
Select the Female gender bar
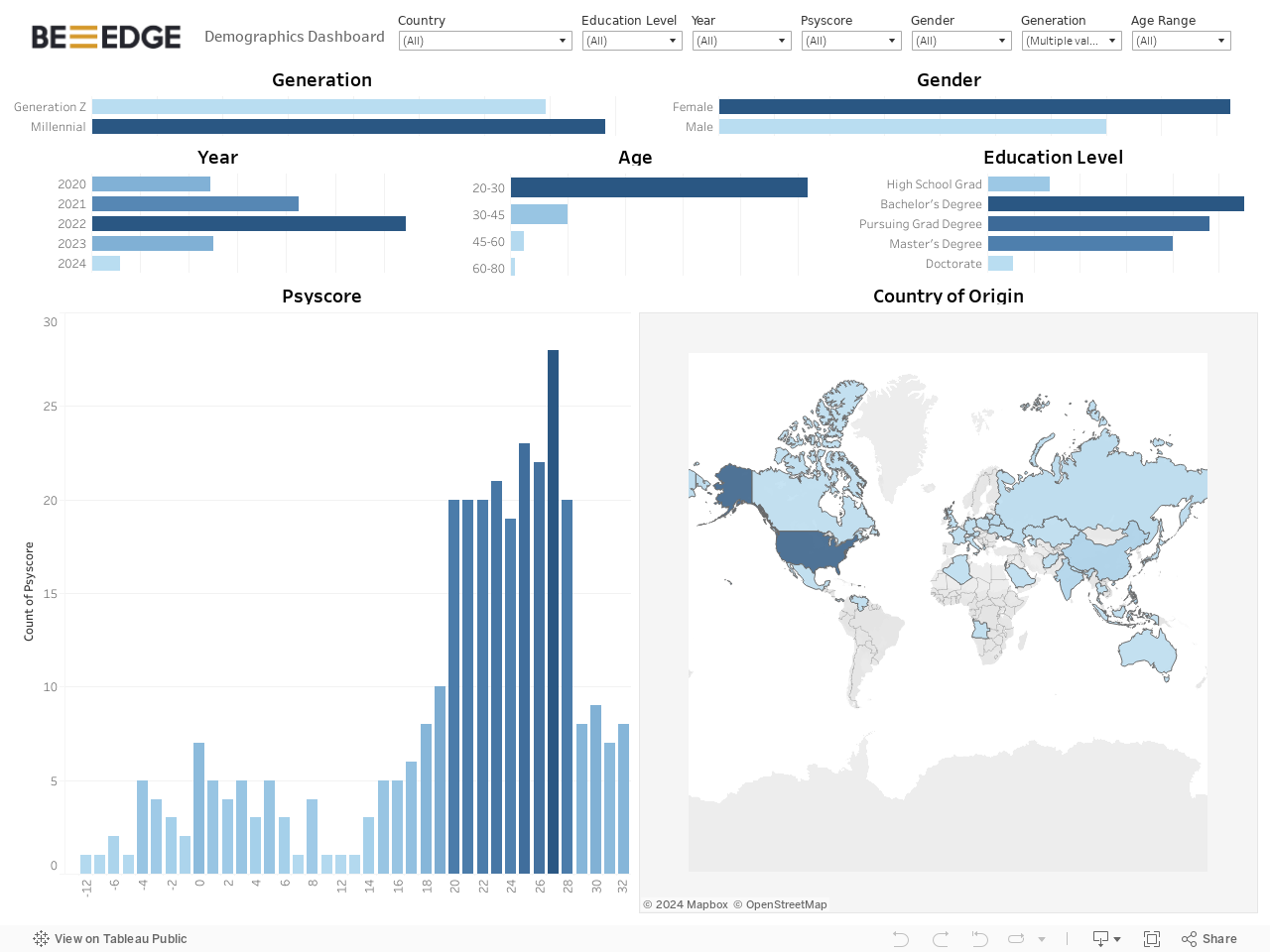click(974, 106)
